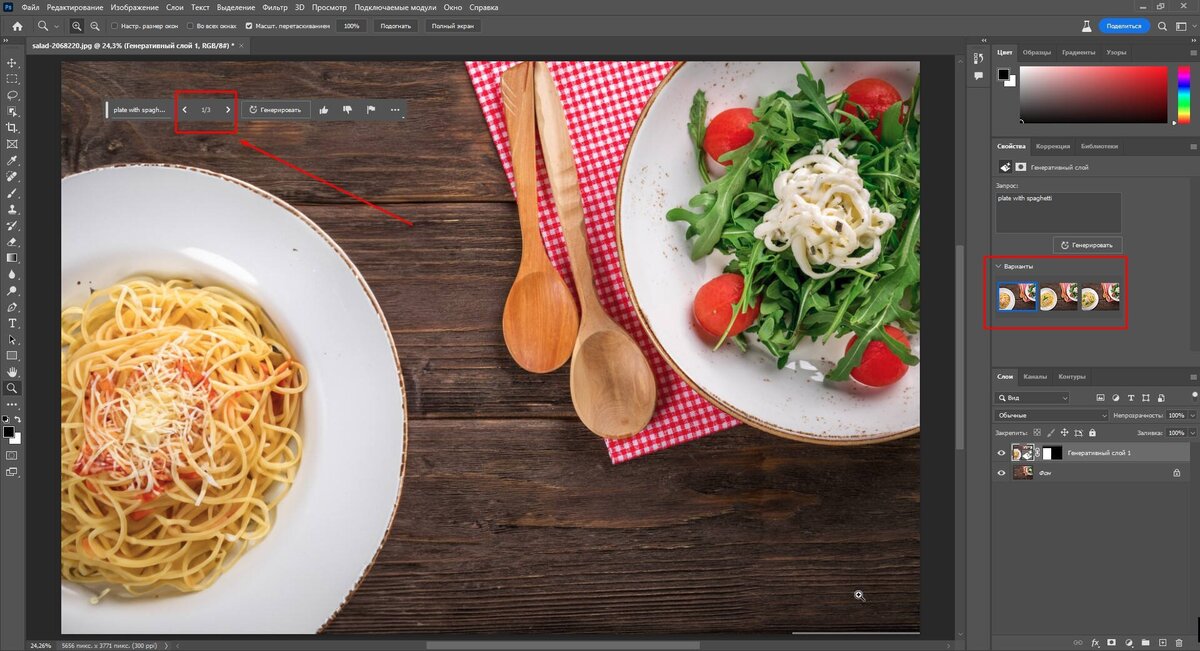1200x651 pixels.
Task: Select the Hand tool
Action: (13, 371)
